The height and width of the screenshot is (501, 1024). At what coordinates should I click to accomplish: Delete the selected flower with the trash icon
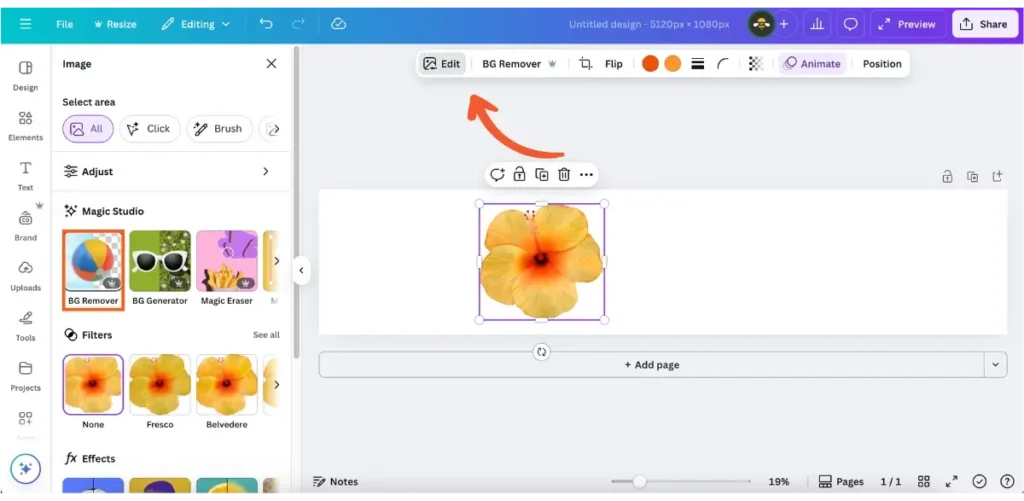(x=564, y=175)
